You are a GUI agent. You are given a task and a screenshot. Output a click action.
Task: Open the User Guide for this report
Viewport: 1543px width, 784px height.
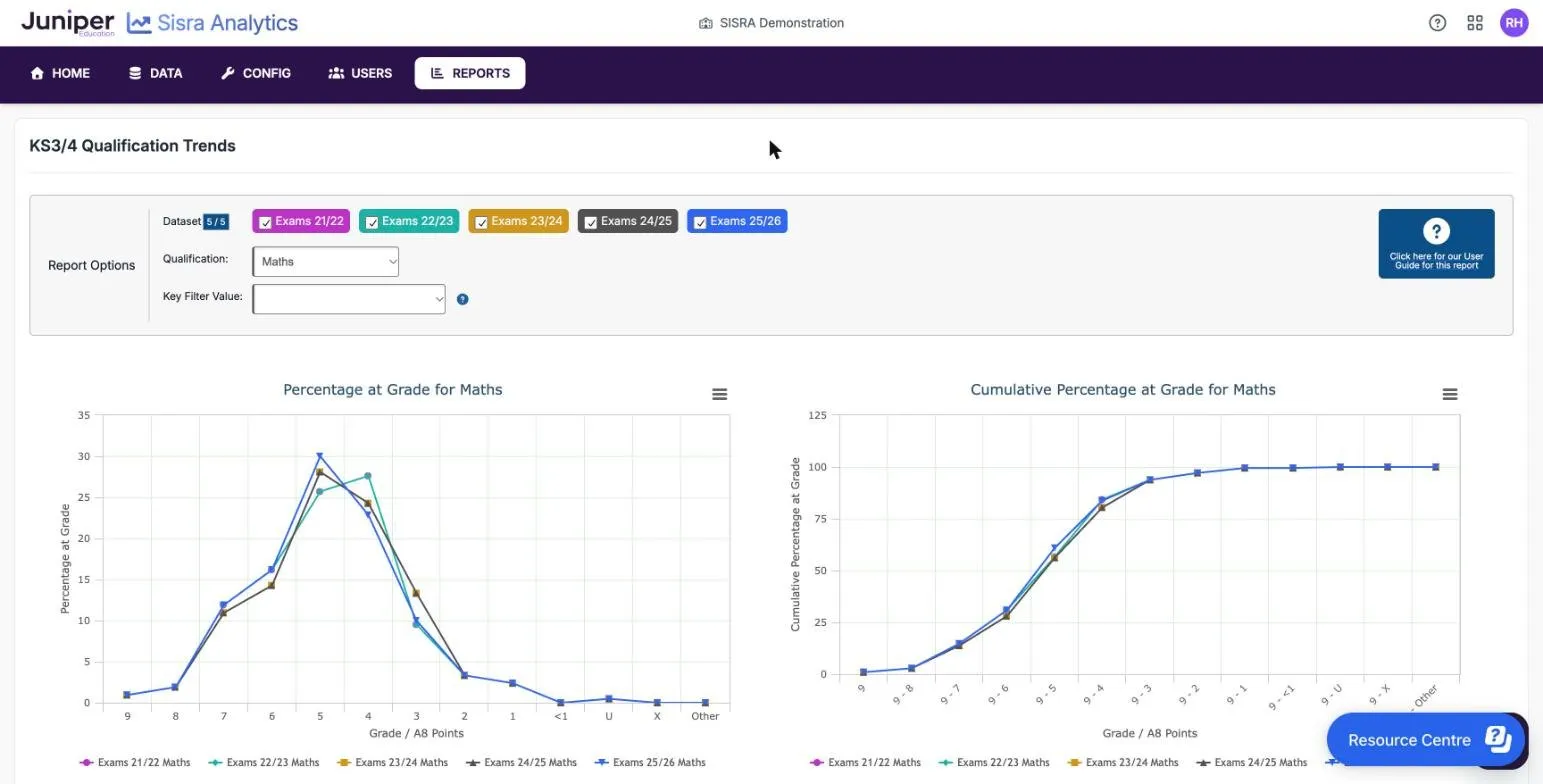[x=1436, y=244]
